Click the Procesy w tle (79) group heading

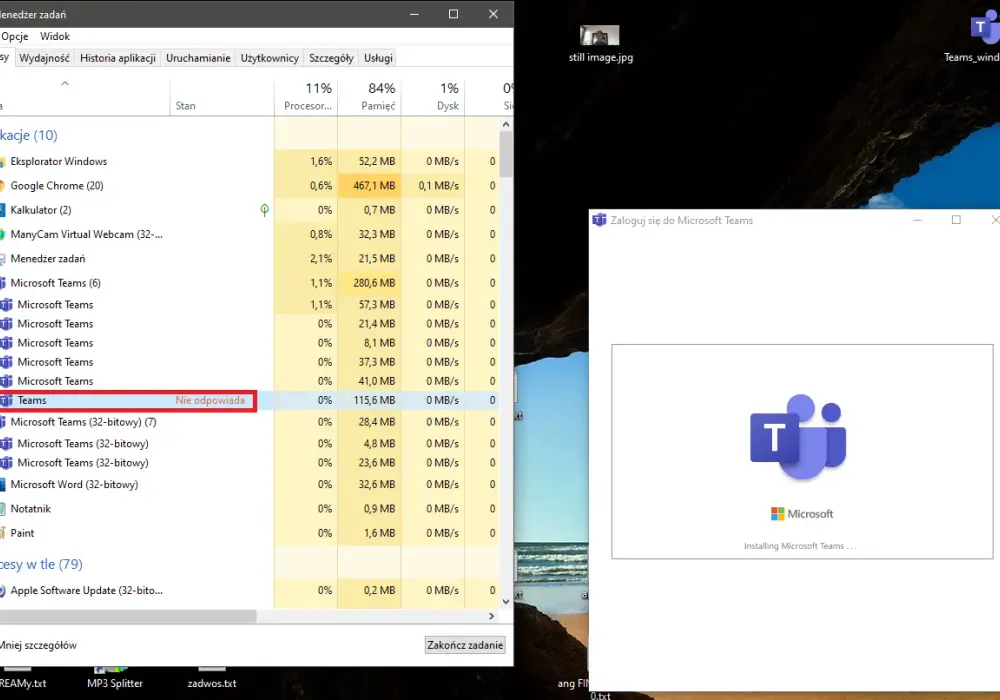(41, 564)
